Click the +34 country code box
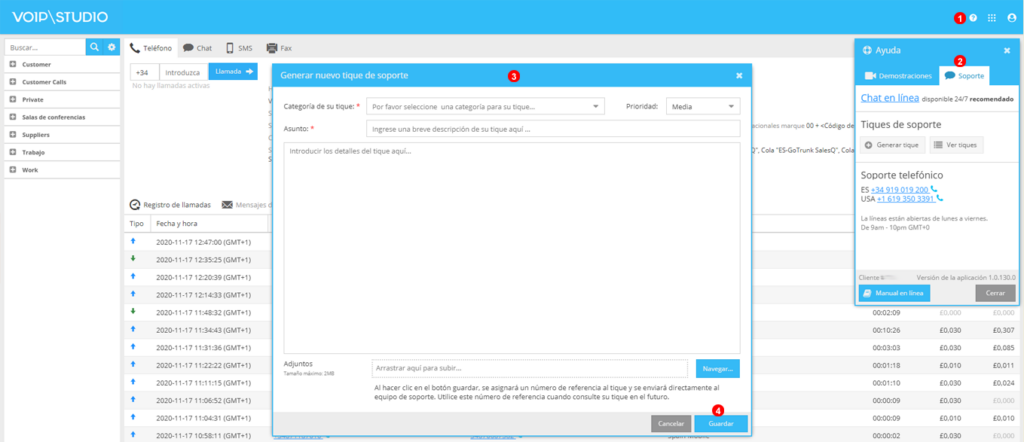This screenshot has width=1024, height=442. click(x=145, y=72)
